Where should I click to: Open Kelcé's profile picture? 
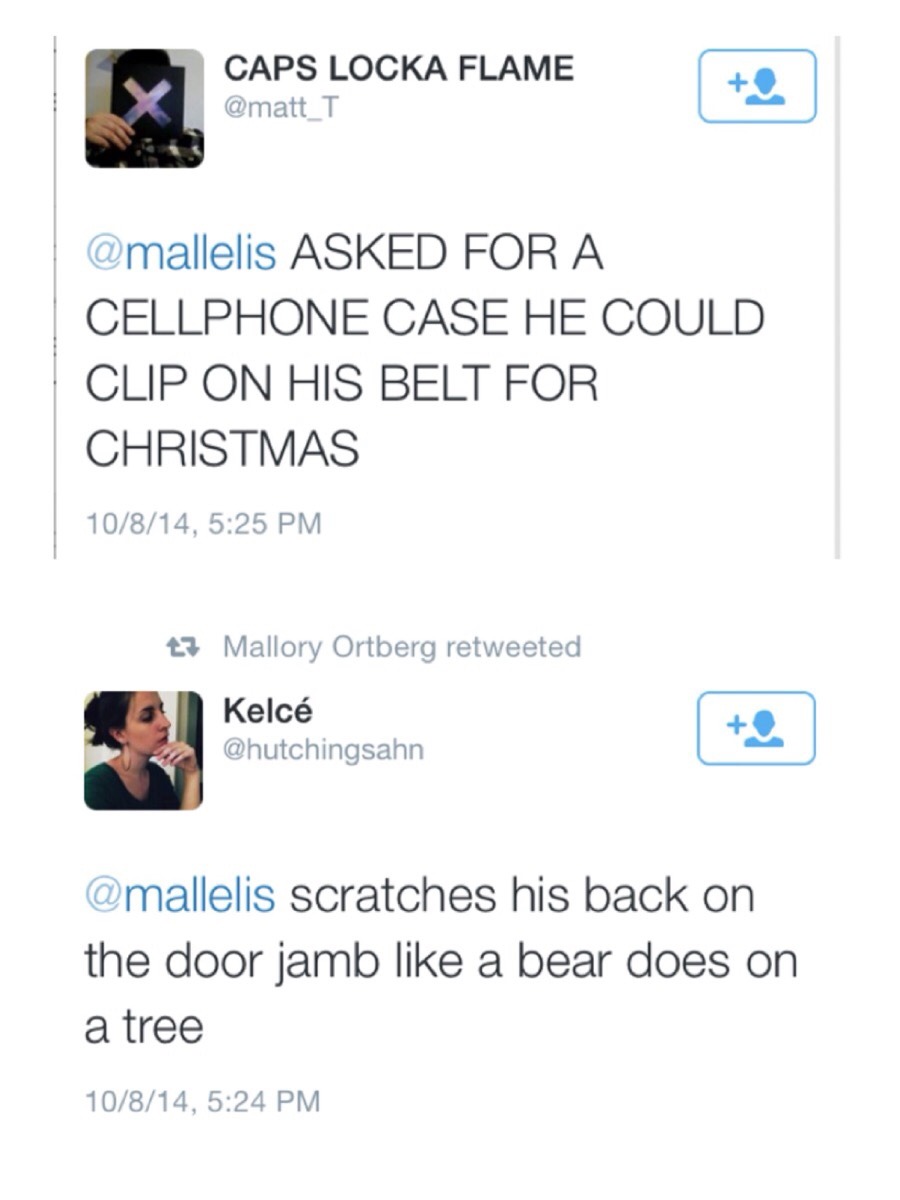point(143,750)
